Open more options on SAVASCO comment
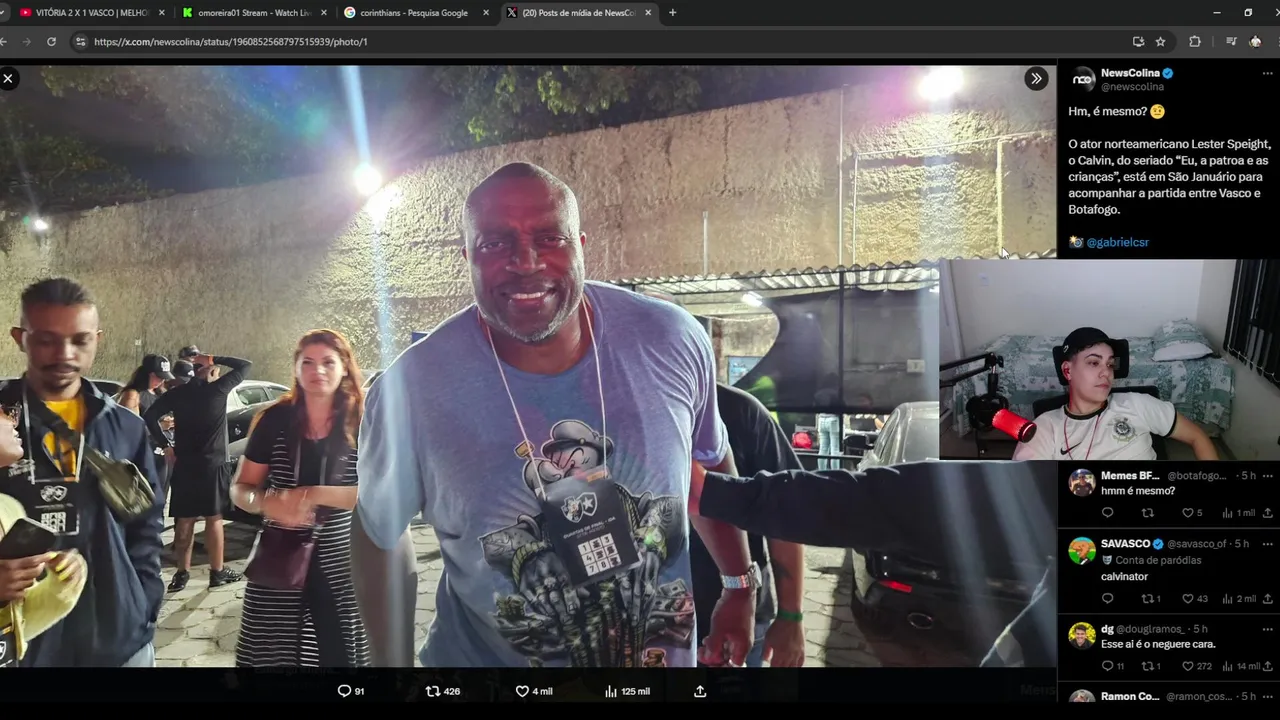 pyautogui.click(x=1267, y=544)
